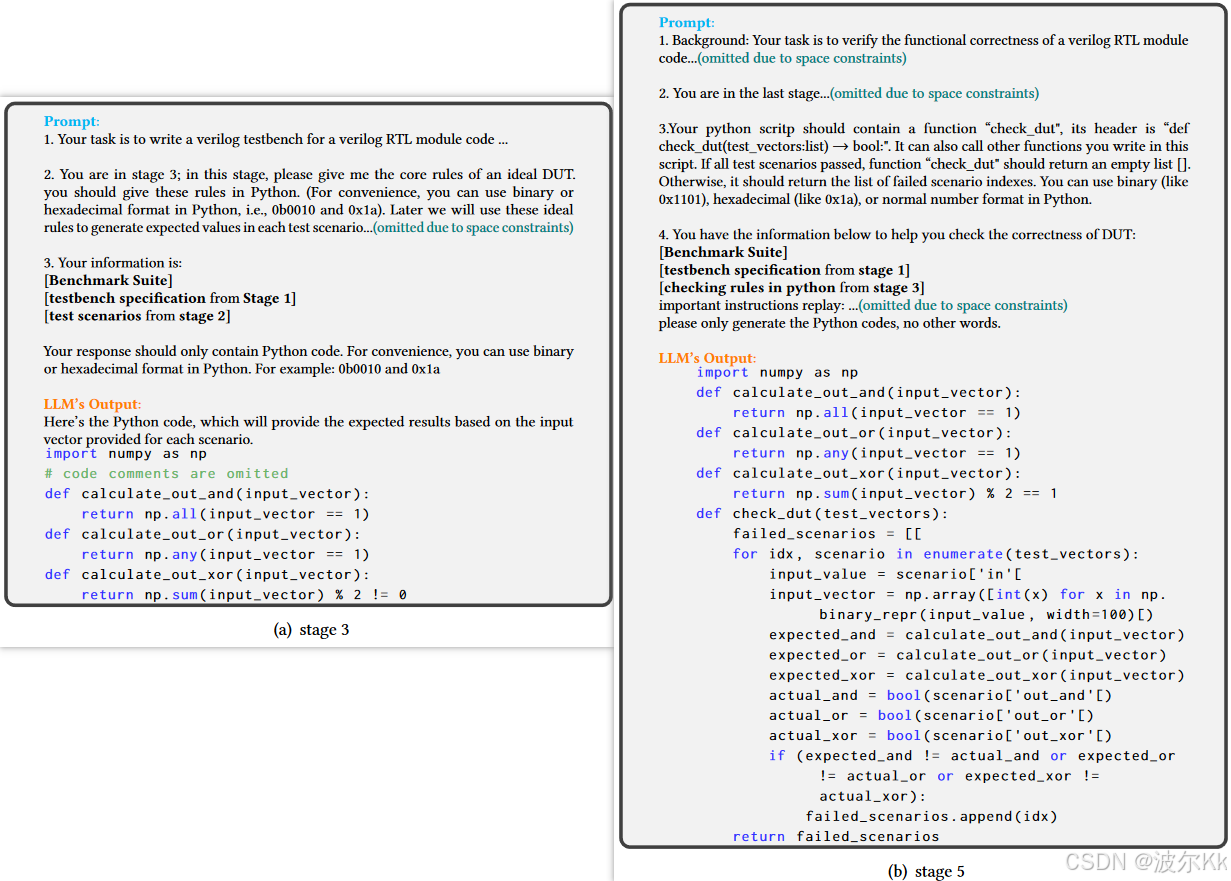This screenshot has height=881, width=1231.
Task: Click "LLM's Output:" heading in stage 3 panel
Action: pos(91,404)
